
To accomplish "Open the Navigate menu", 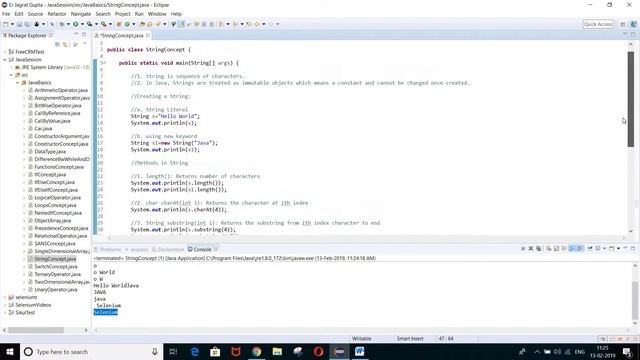I will pos(81,14).
